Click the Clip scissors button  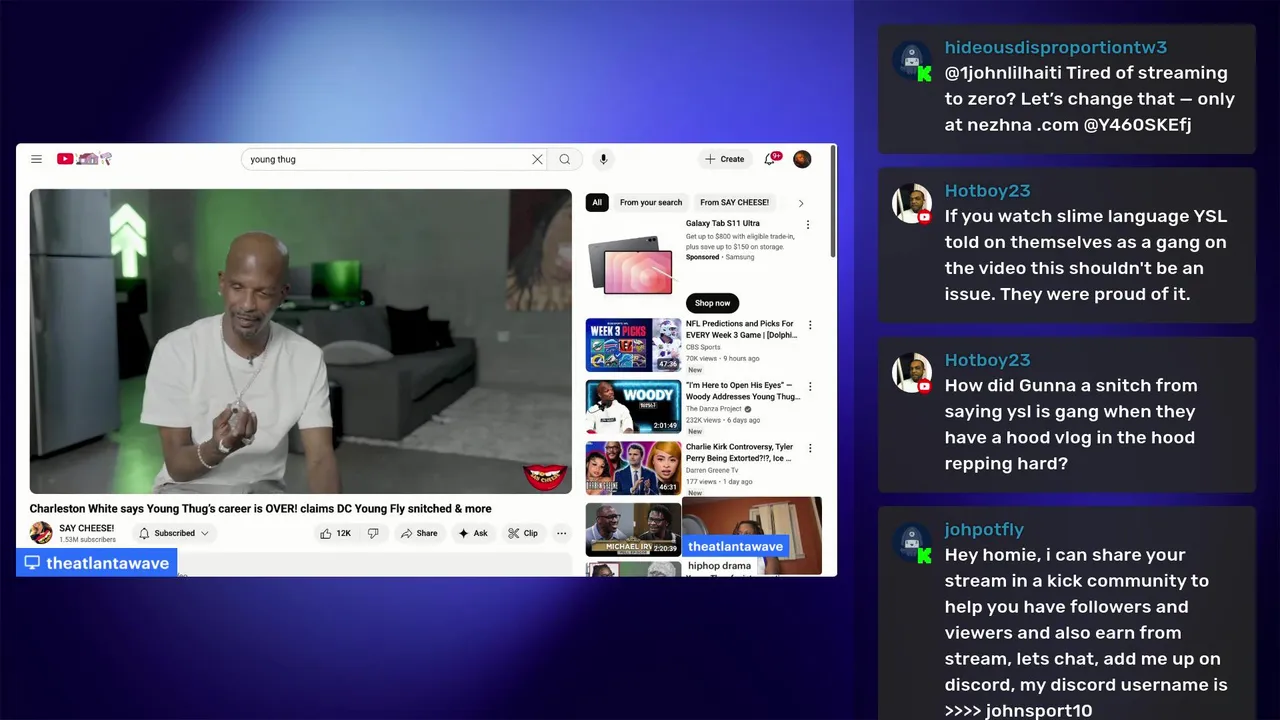point(523,533)
